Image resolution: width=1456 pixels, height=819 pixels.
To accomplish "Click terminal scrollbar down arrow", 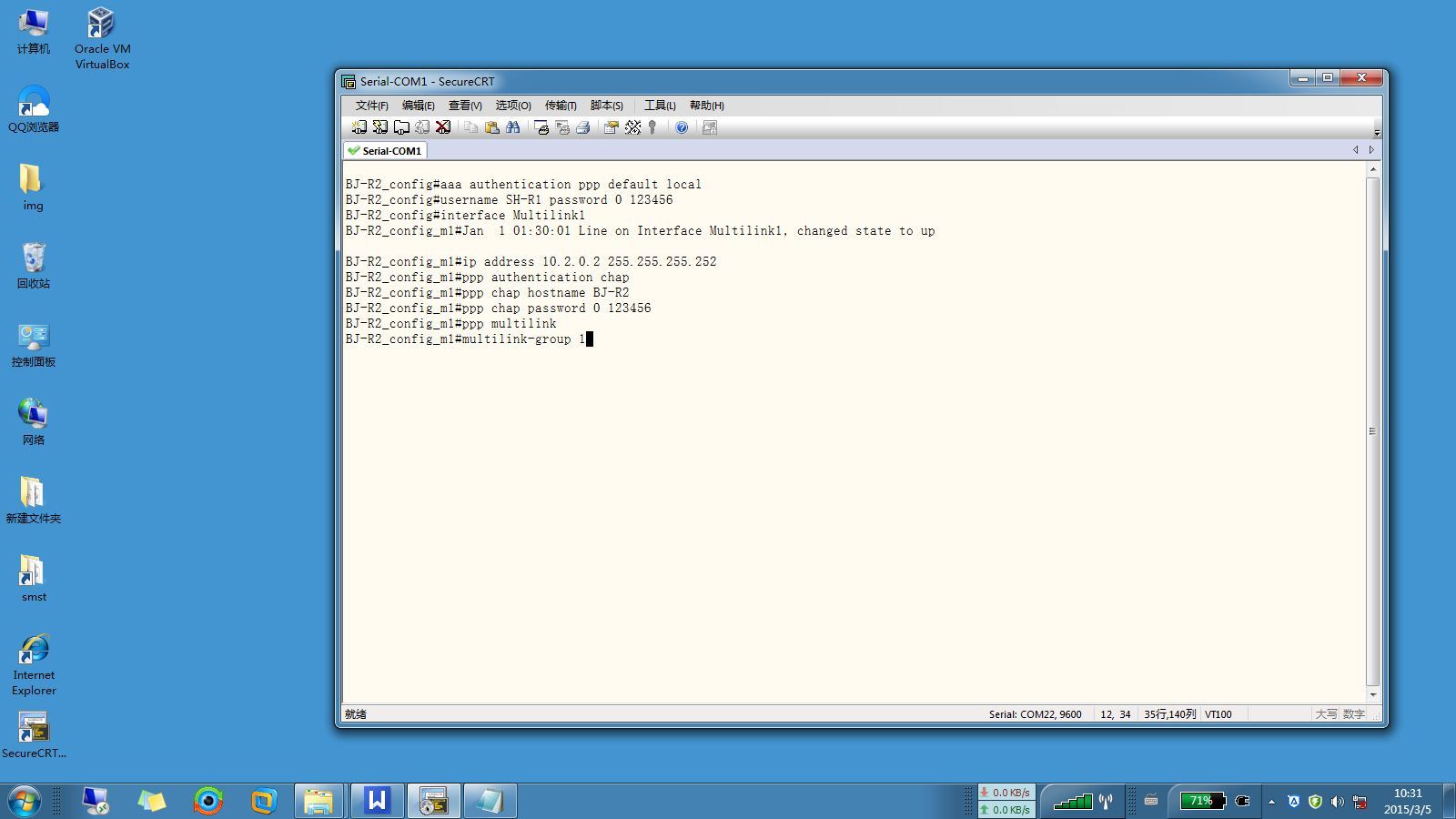I will click(x=1373, y=695).
